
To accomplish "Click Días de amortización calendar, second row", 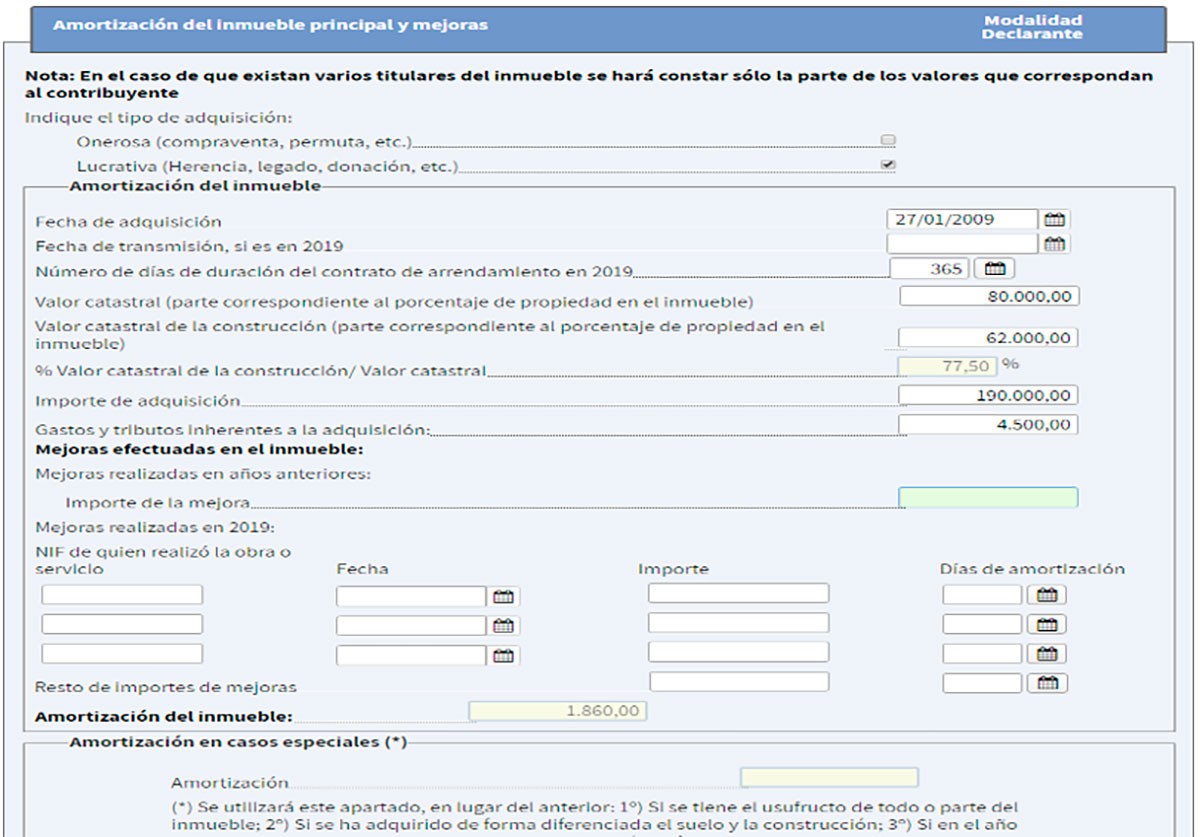I will pos(1046,625).
